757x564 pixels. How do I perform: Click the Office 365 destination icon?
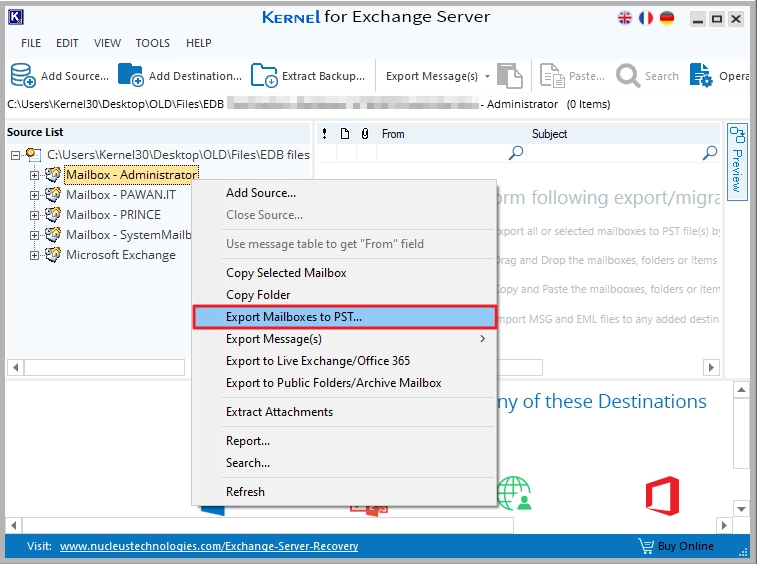coord(662,495)
